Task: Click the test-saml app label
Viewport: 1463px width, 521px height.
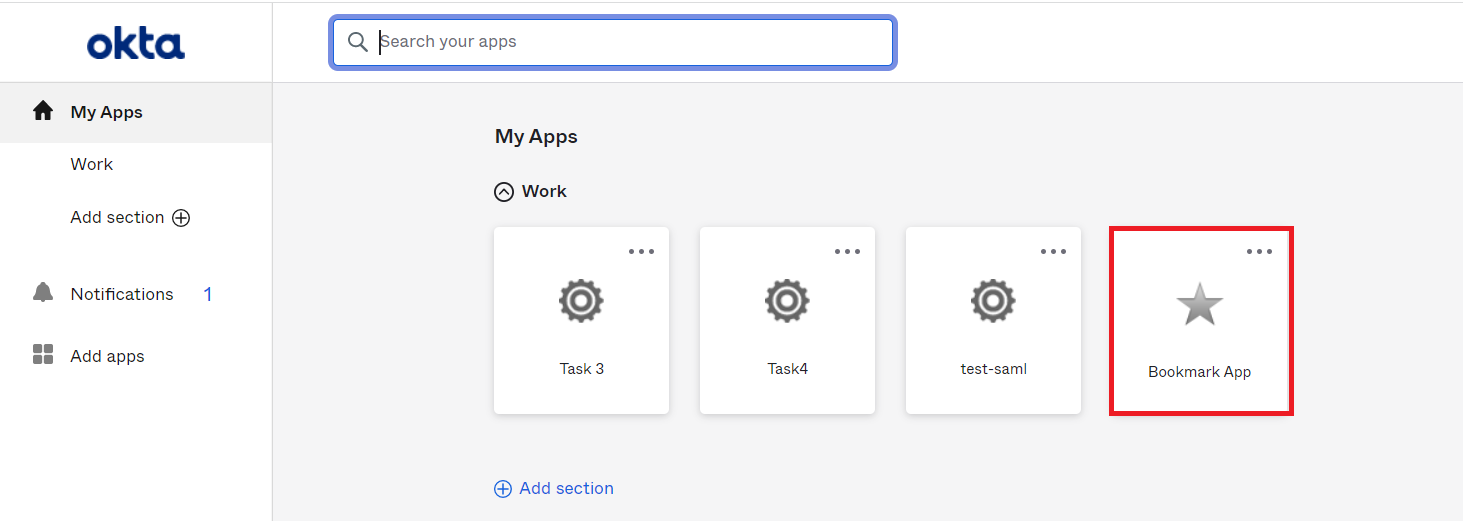Action: click(994, 368)
